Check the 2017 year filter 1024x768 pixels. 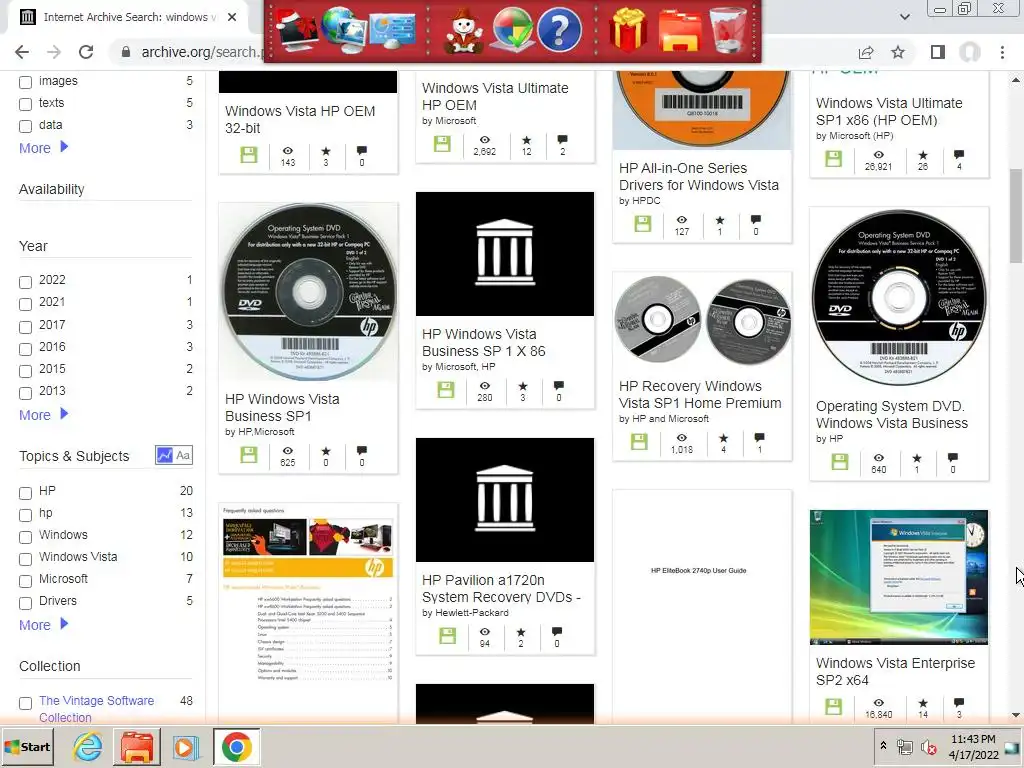(x=25, y=327)
